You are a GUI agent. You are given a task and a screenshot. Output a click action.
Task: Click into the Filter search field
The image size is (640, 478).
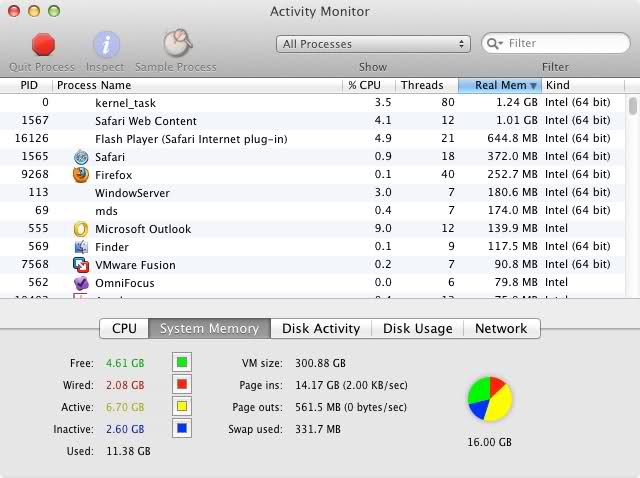tap(556, 43)
